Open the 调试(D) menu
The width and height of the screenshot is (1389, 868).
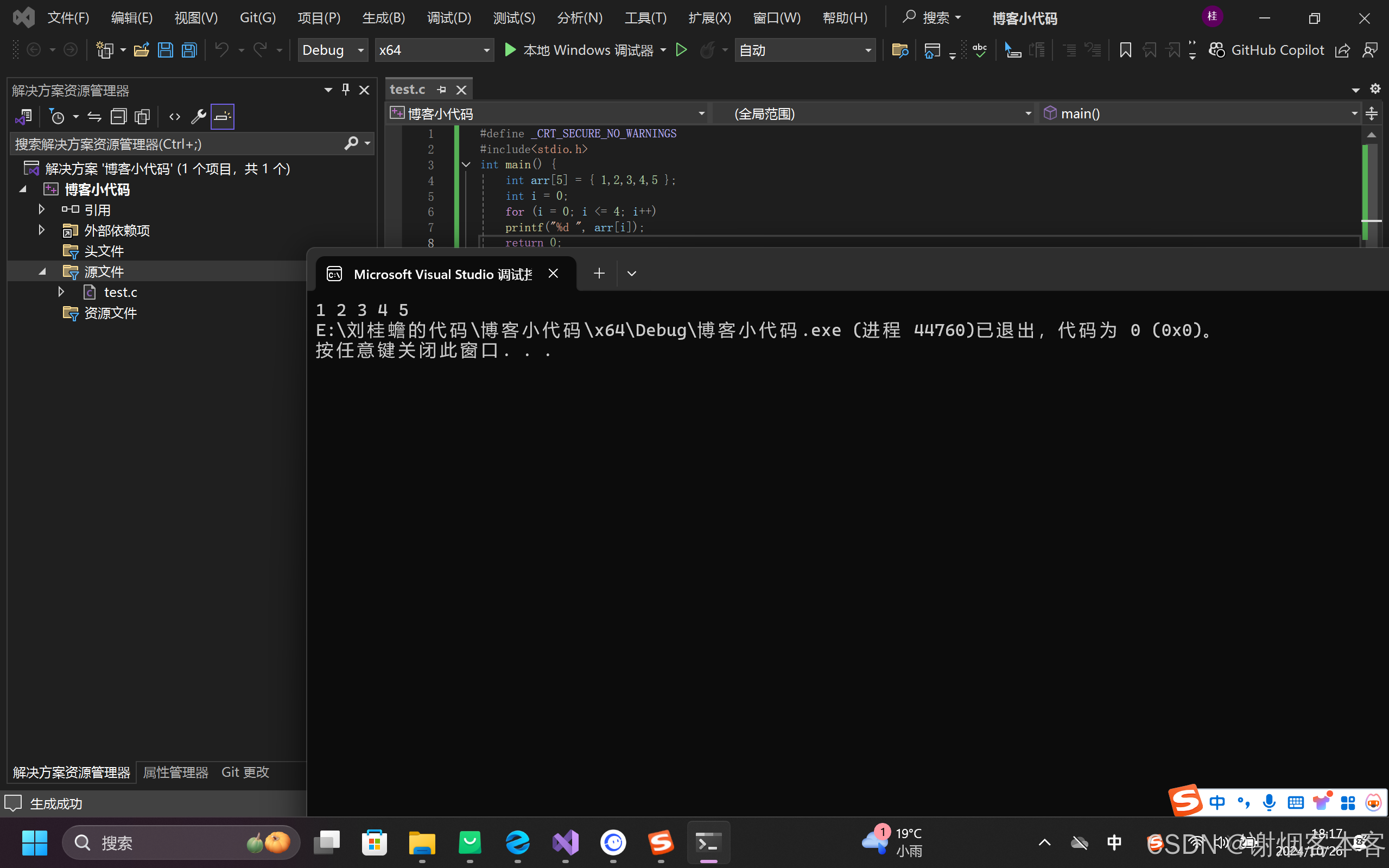[x=449, y=18]
